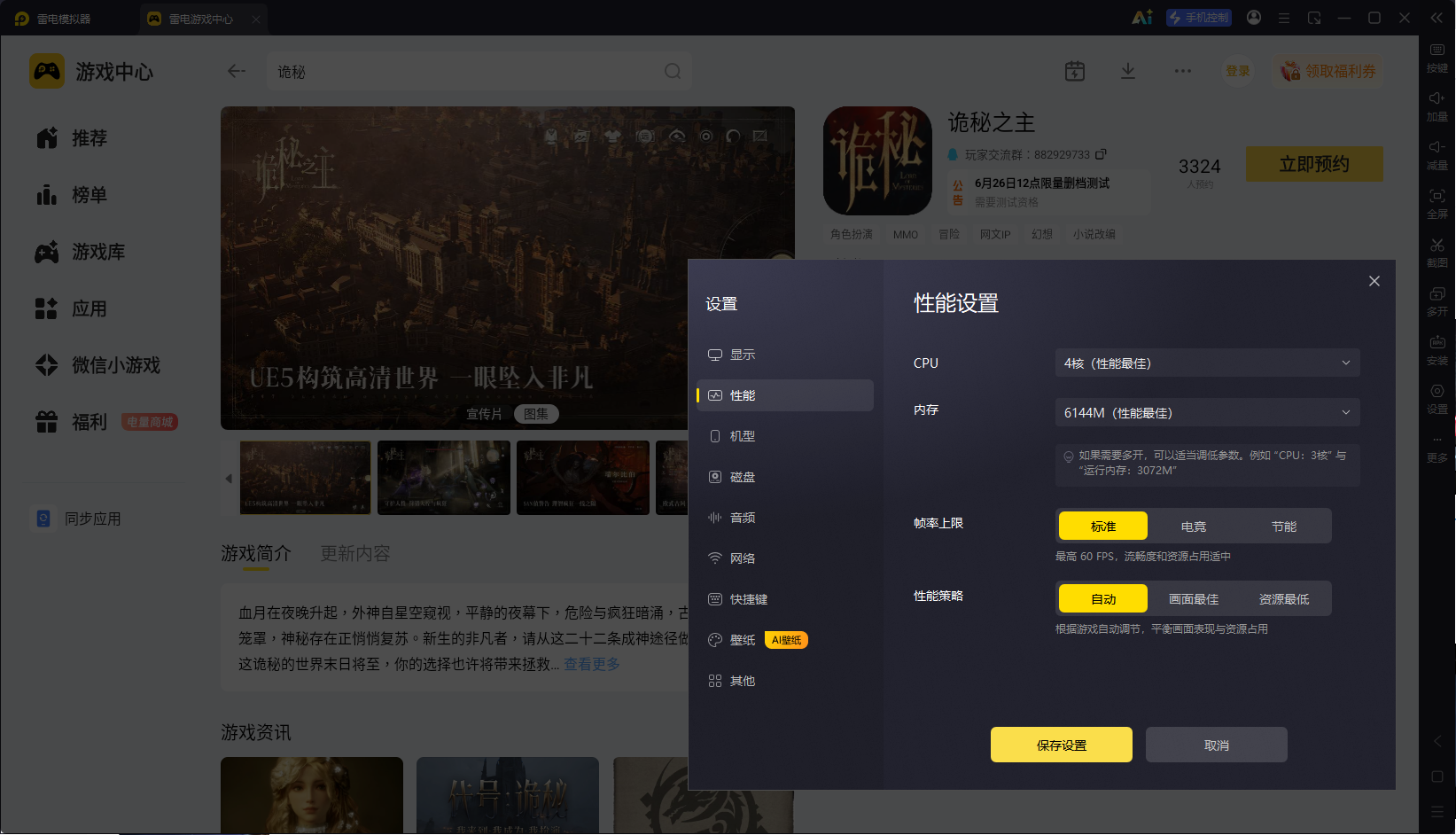The width and height of the screenshot is (1456, 835).
Task: Open 壁纸 settings category
Action: [785, 640]
